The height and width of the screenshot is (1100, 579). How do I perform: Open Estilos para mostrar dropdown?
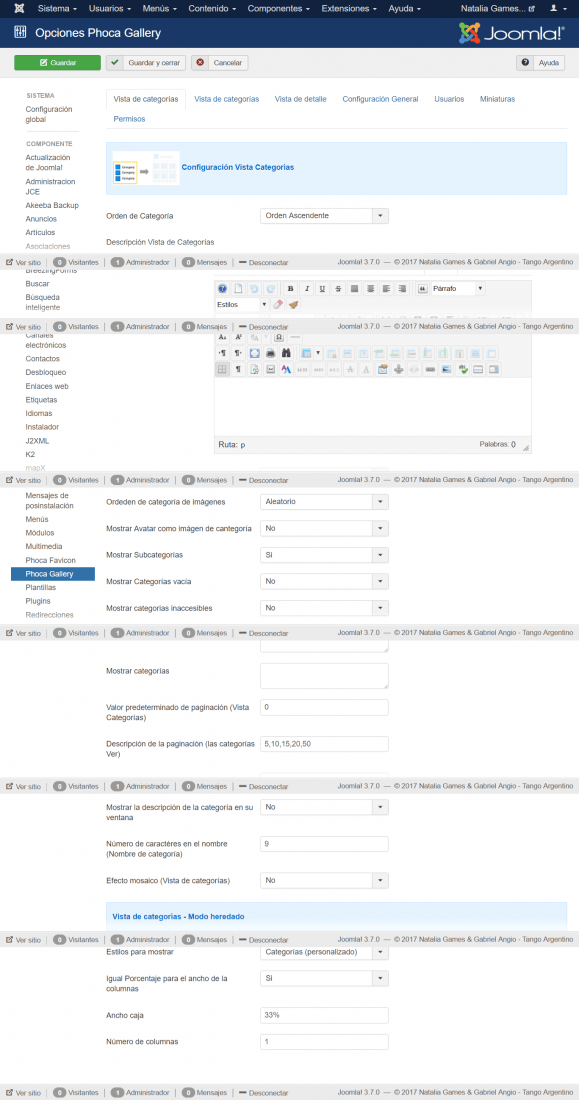point(324,952)
